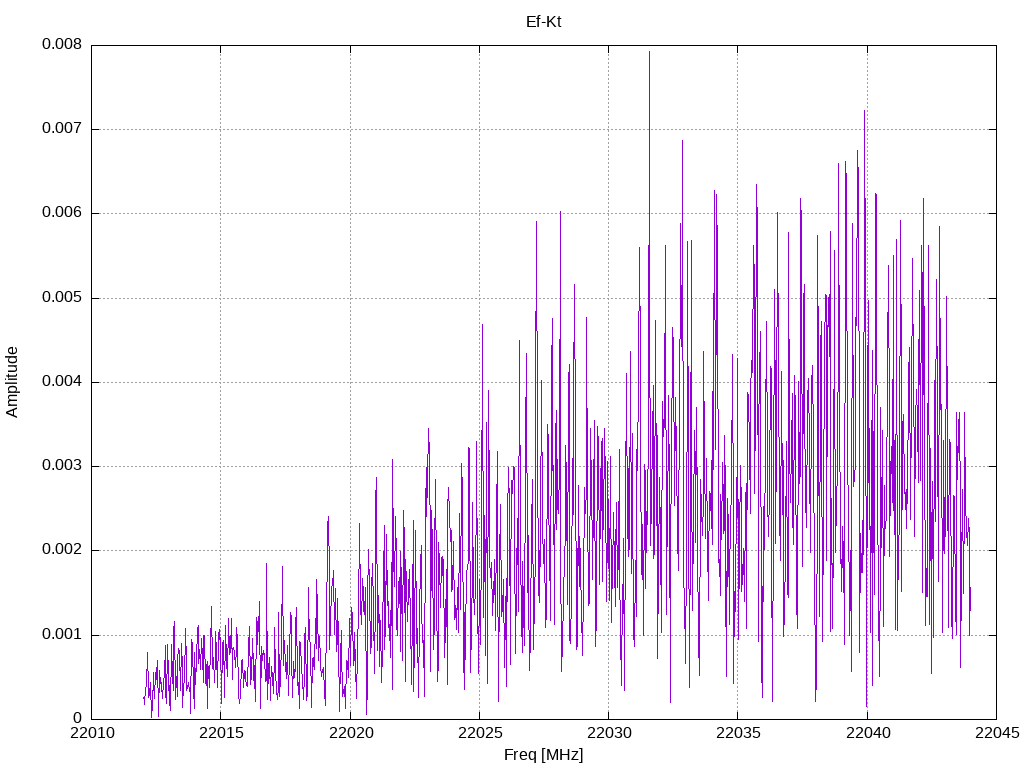Image resolution: width=1024 pixels, height=768 pixels.
Task: Click the x-axis tick label 22015
Action: click(221, 733)
